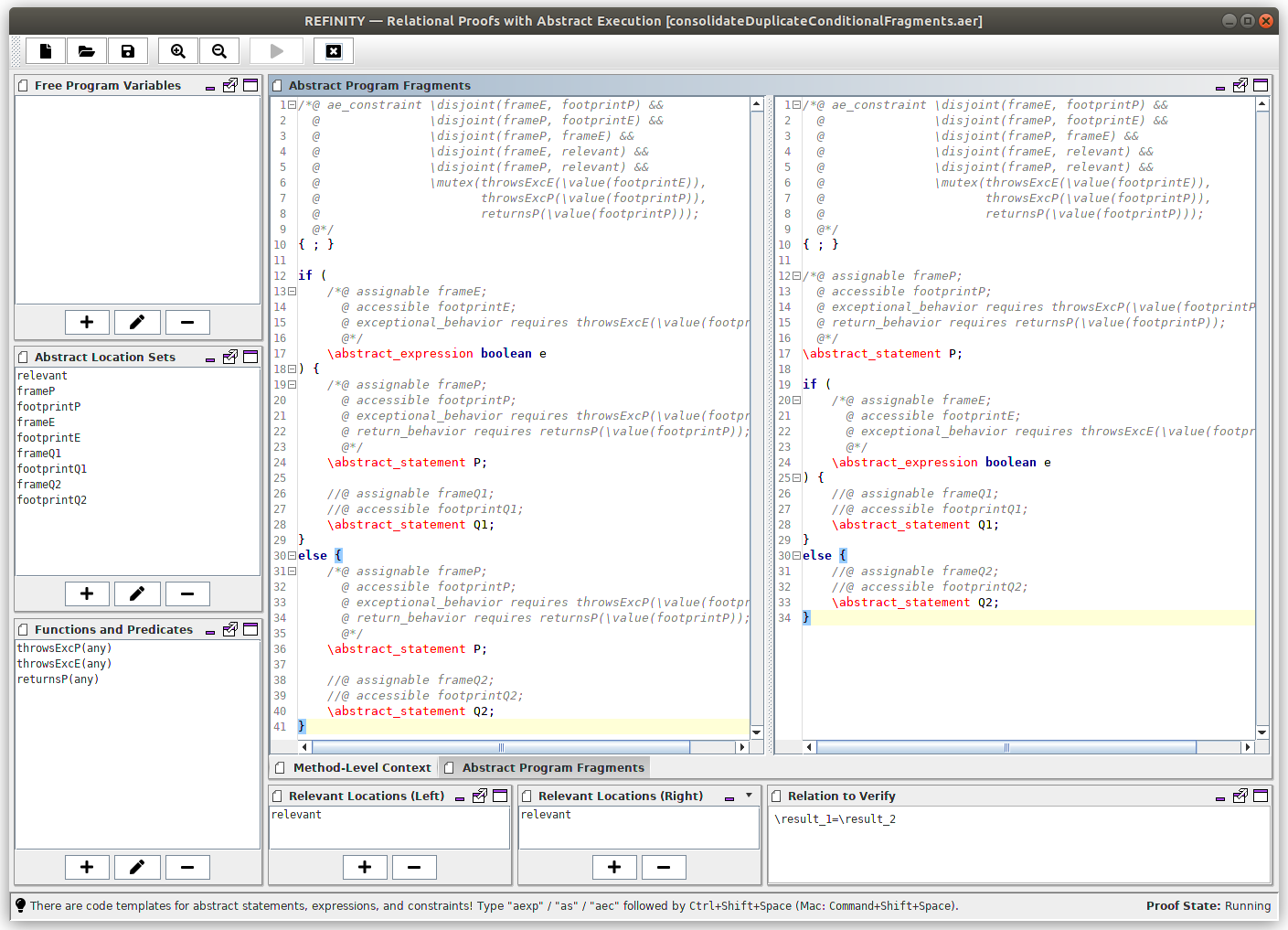Viewport: 1288px width, 930px height.
Task: Externalize the Relation to Verify panel
Action: (1240, 796)
